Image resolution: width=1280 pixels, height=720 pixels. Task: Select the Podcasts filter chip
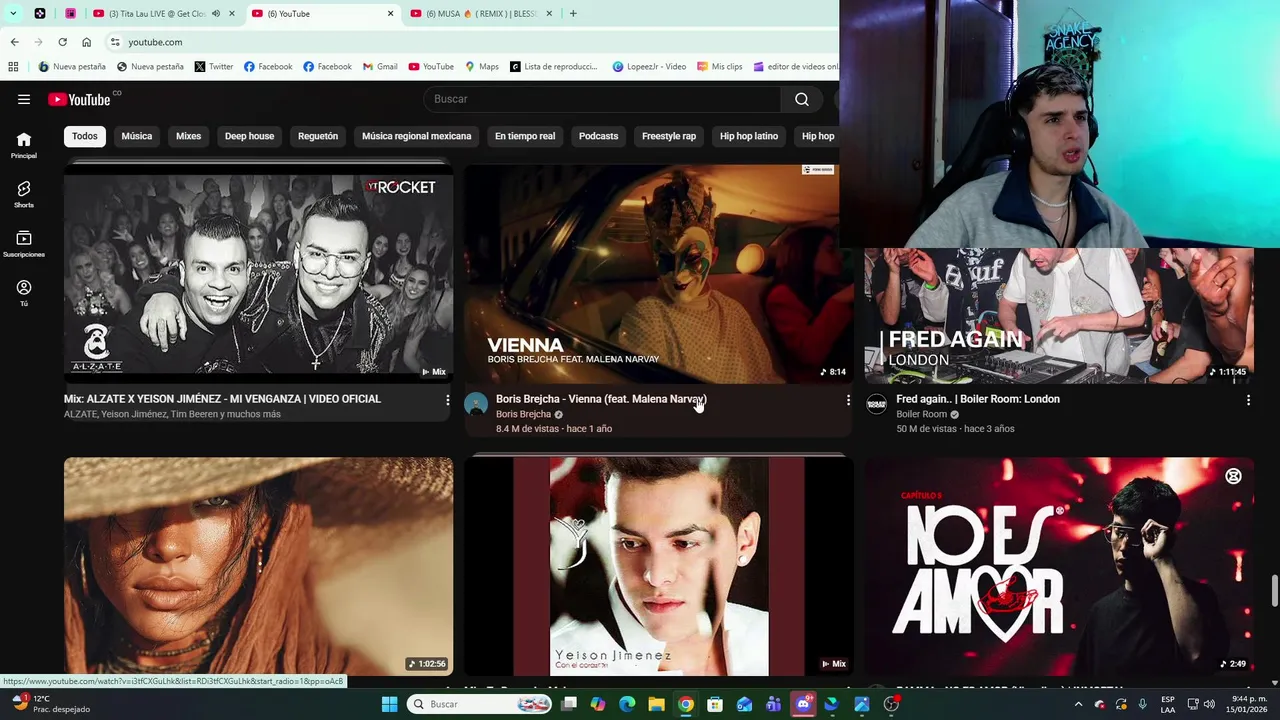point(598,136)
